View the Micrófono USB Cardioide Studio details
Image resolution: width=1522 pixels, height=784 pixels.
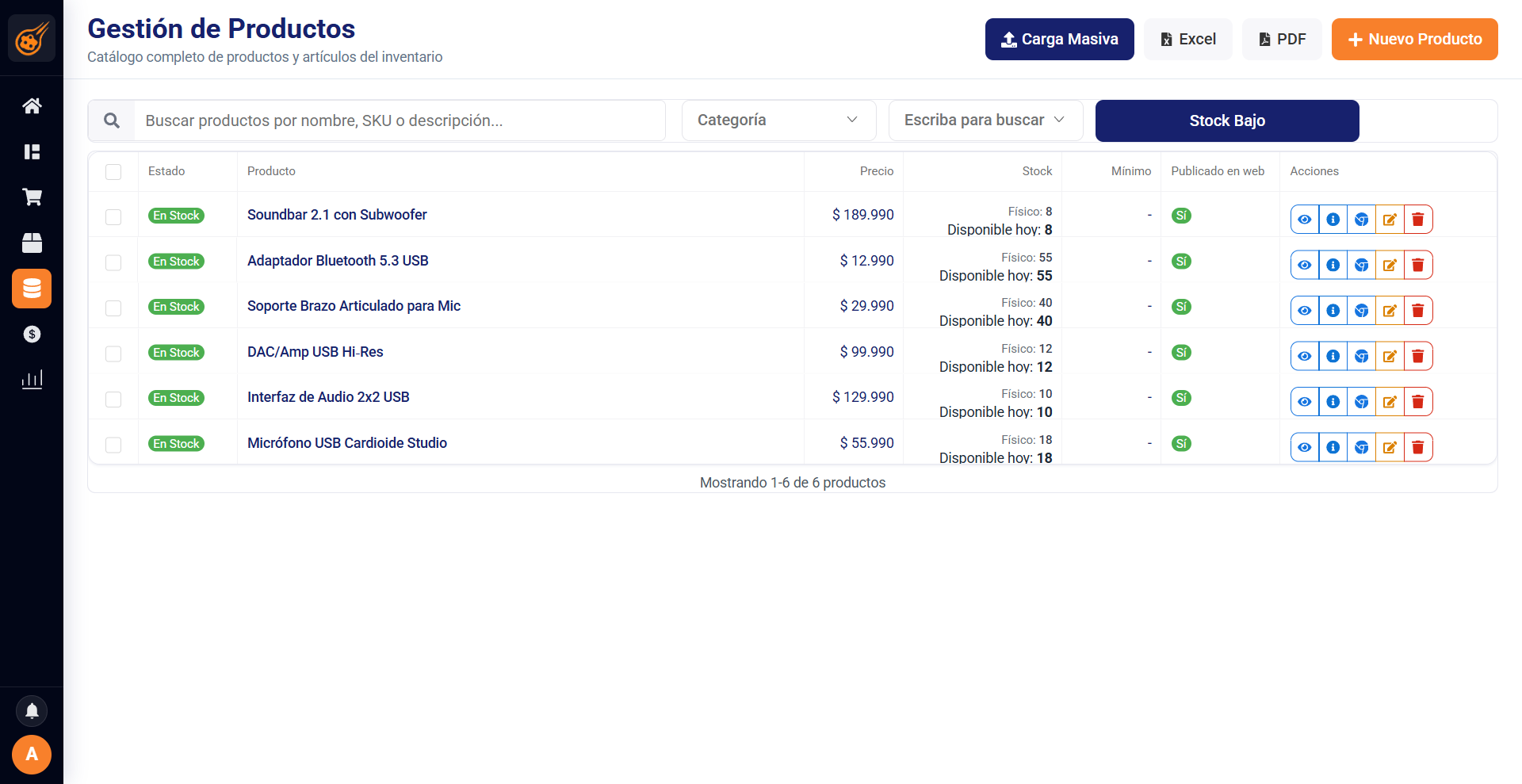pos(1304,448)
